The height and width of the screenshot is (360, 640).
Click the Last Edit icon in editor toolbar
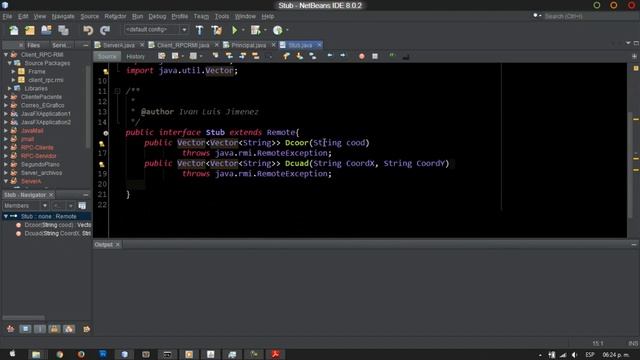[162, 56]
